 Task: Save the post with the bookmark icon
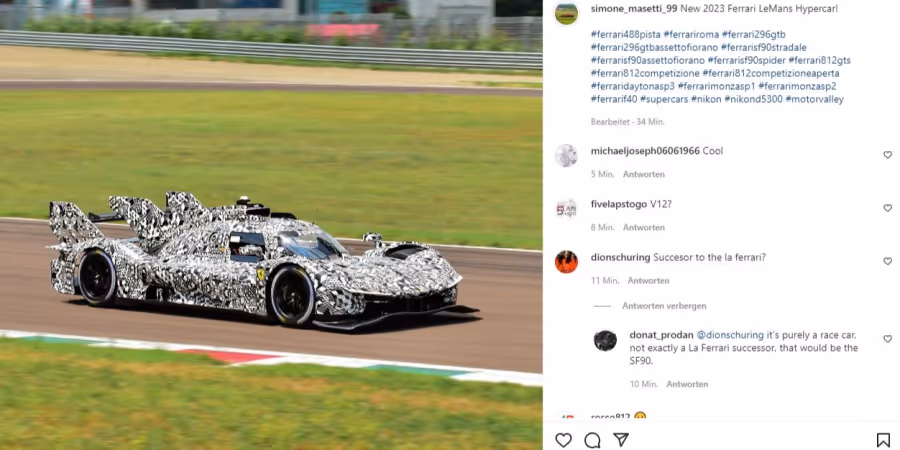point(883,440)
